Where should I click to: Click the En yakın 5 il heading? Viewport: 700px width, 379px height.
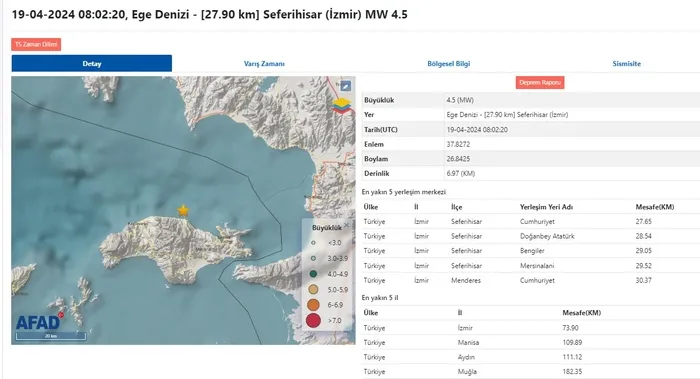pyautogui.click(x=379, y=298)
